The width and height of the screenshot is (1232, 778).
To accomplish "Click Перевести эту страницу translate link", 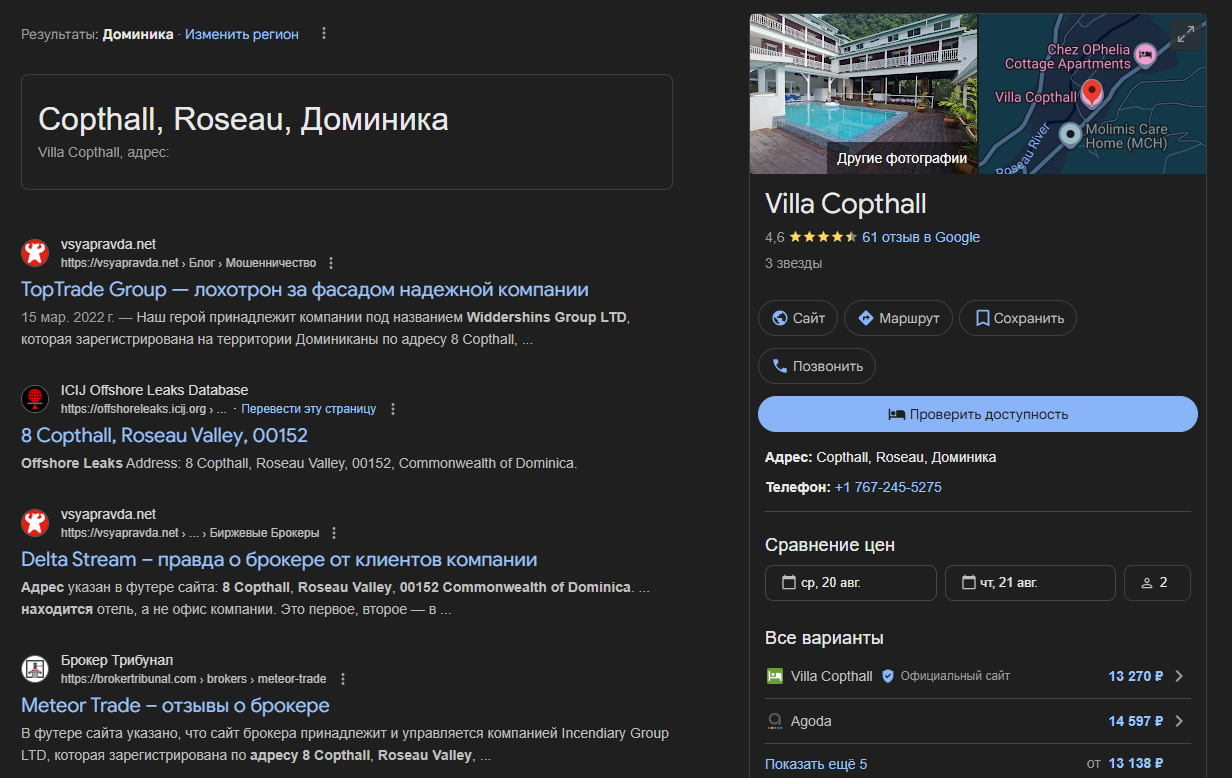I will (309, 409).
